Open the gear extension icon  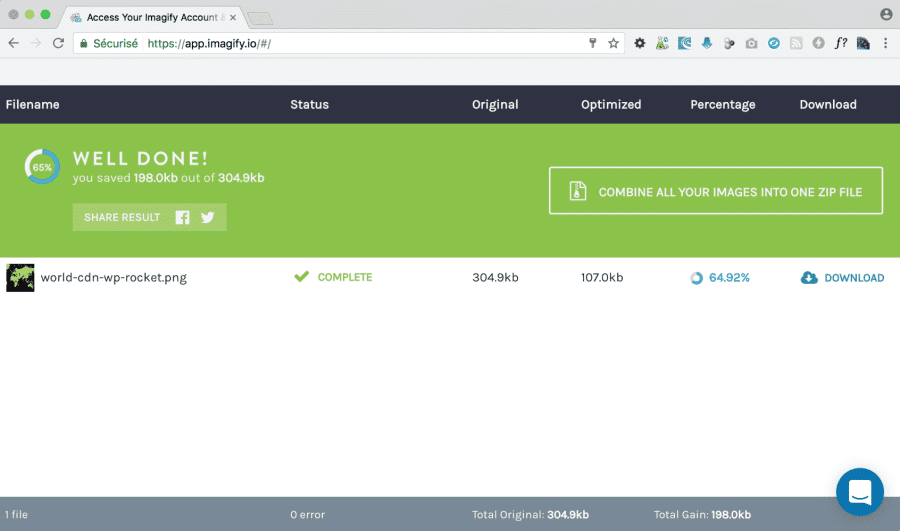click(640, 44)
